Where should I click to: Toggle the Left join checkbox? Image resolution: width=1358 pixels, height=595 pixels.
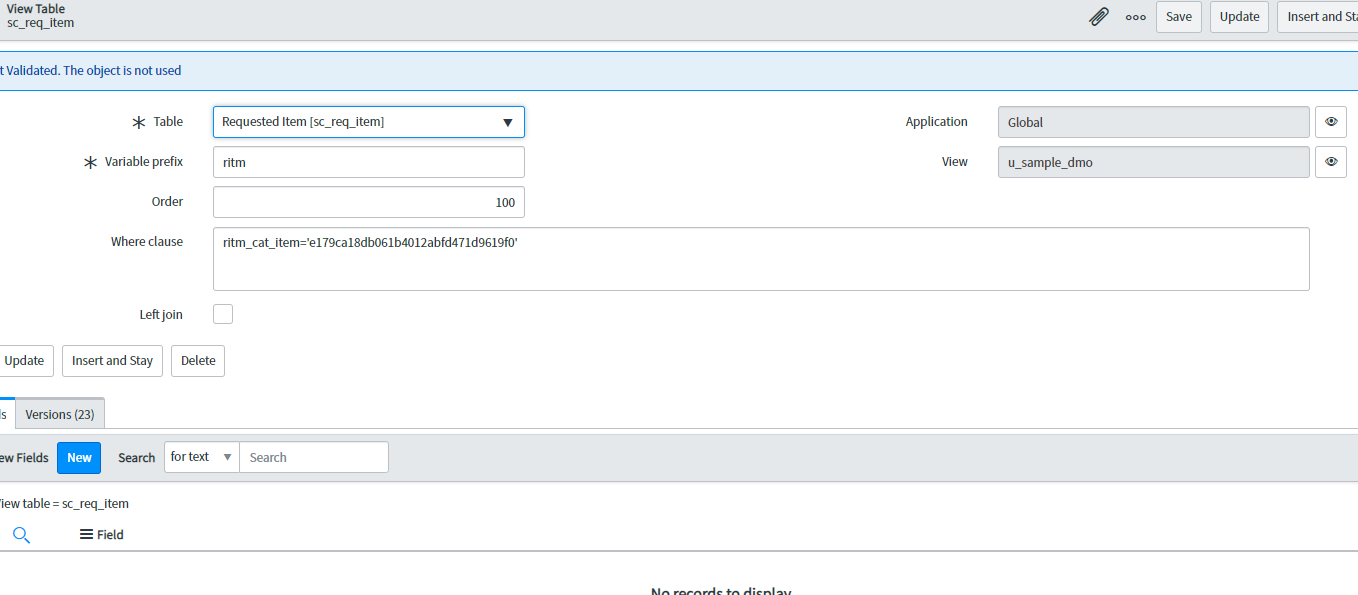click(223, 314)
